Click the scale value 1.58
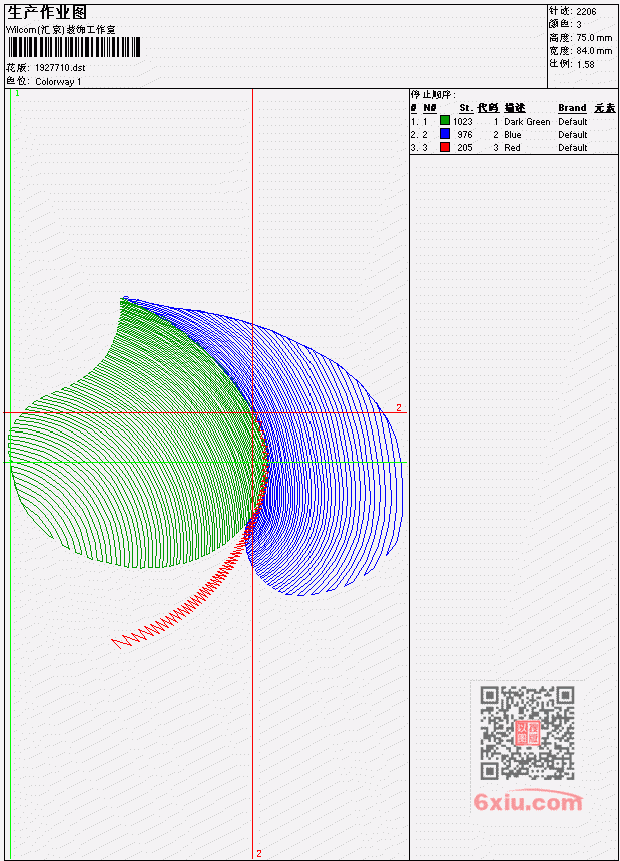620x861 pixels. (x=585, y=64)
